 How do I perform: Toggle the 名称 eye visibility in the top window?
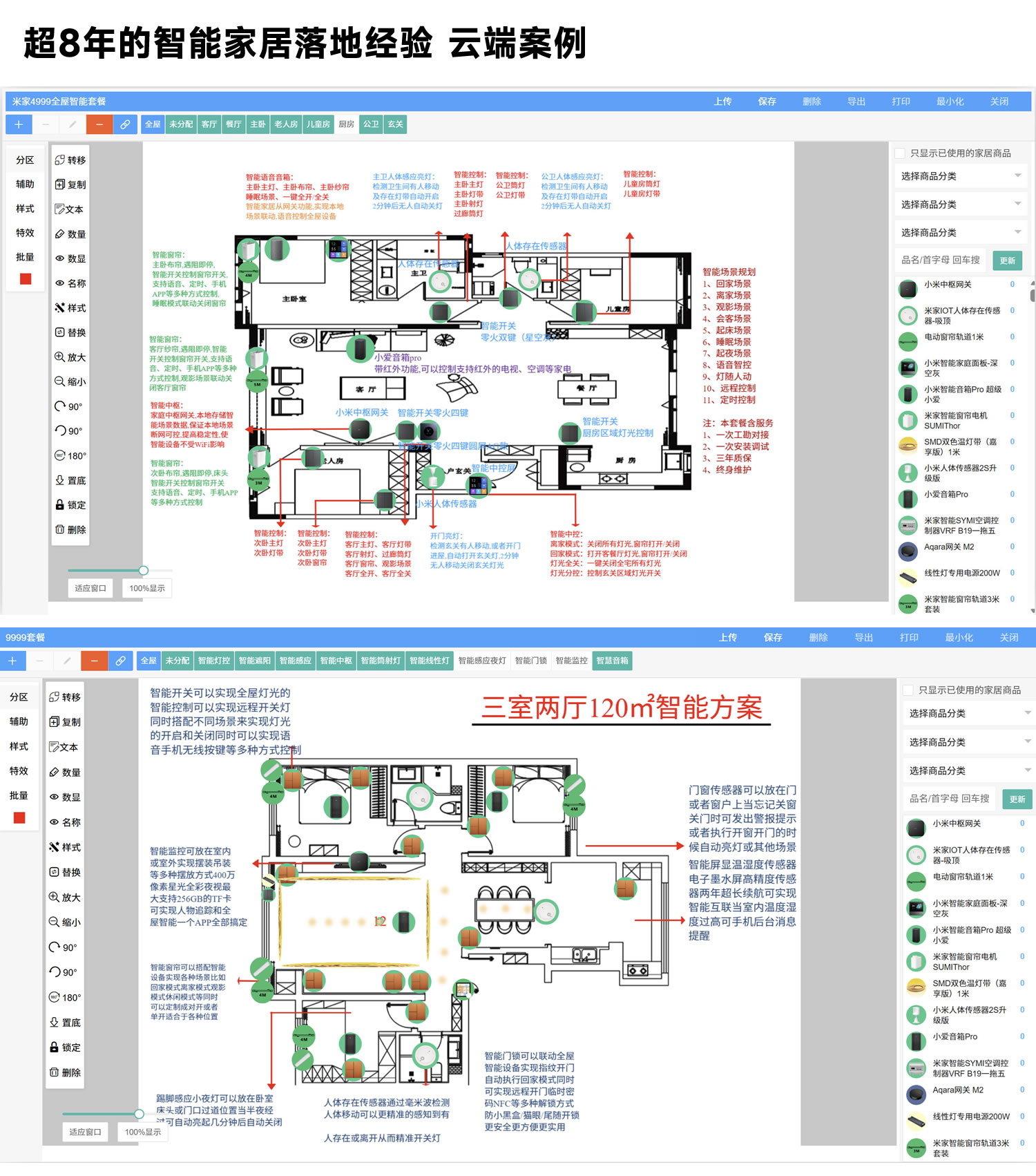(x=70, y=283)
